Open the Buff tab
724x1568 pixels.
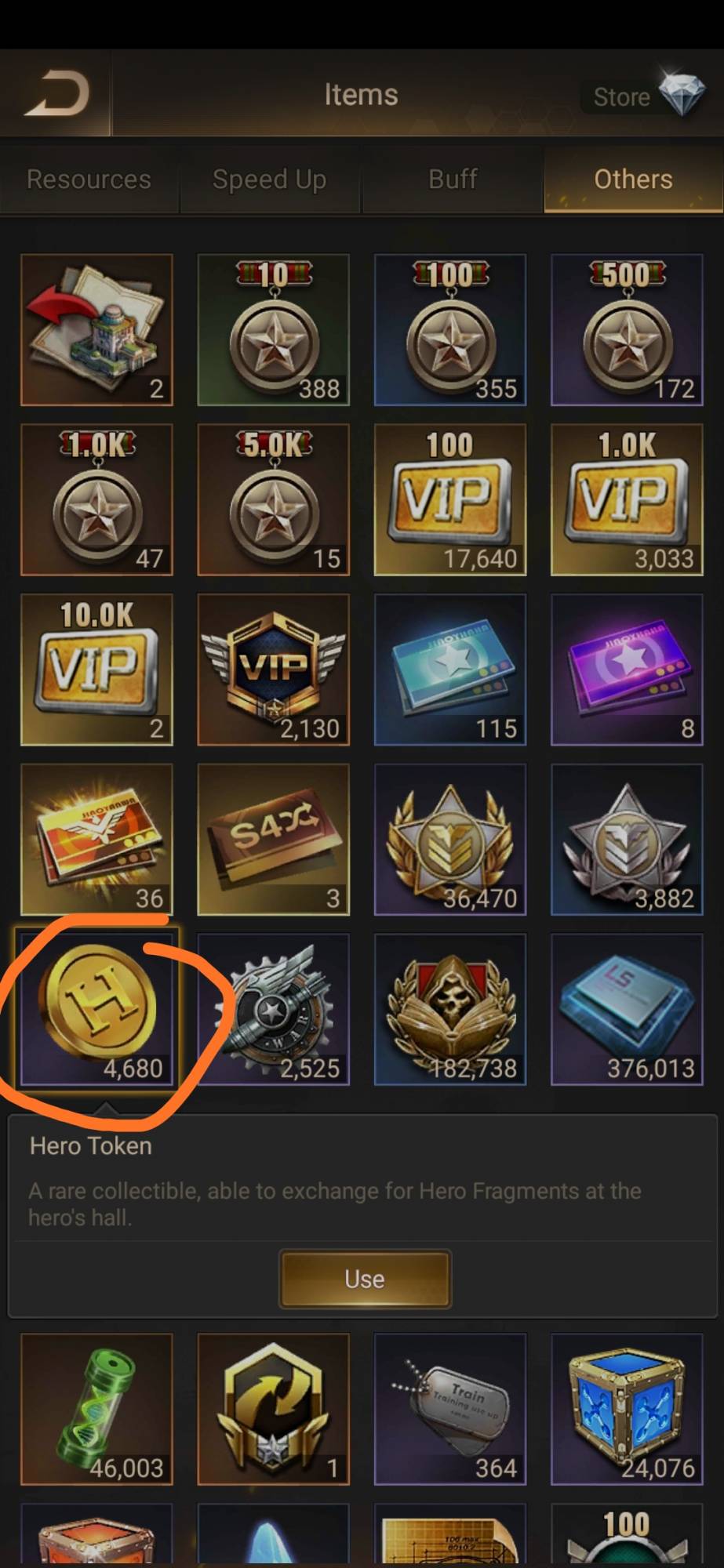pyautogui.click(x=453, y=180)
